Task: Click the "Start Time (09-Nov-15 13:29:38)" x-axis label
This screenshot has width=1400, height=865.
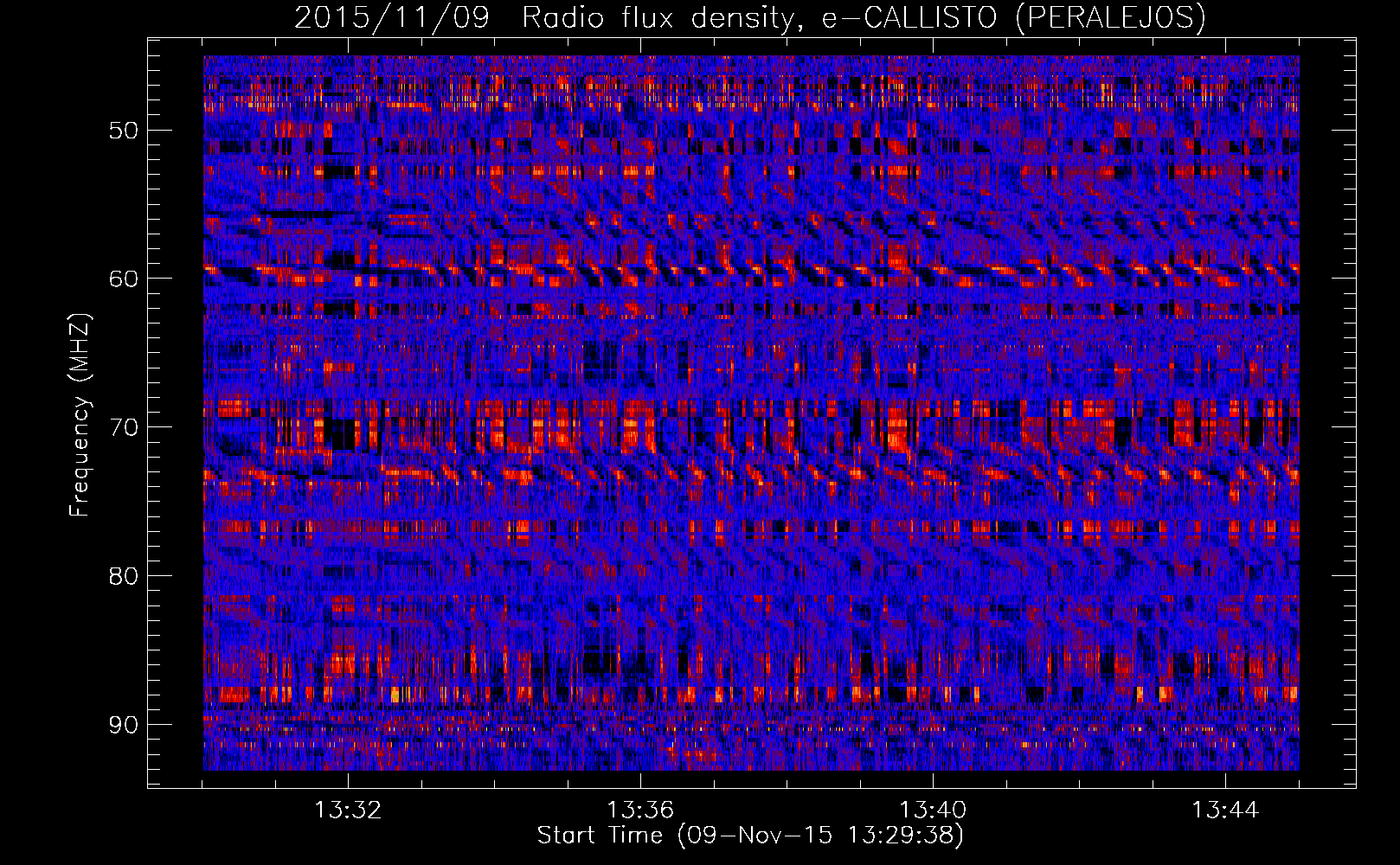Action: point(750,836)
